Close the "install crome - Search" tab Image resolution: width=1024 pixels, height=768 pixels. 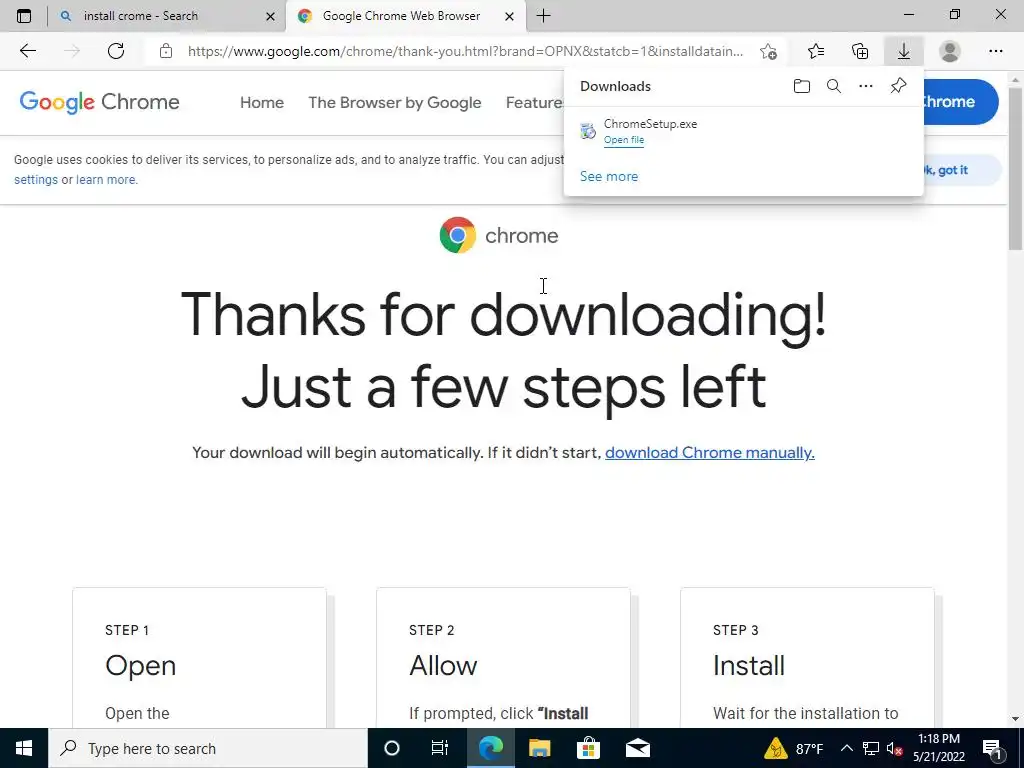(270, 16)
